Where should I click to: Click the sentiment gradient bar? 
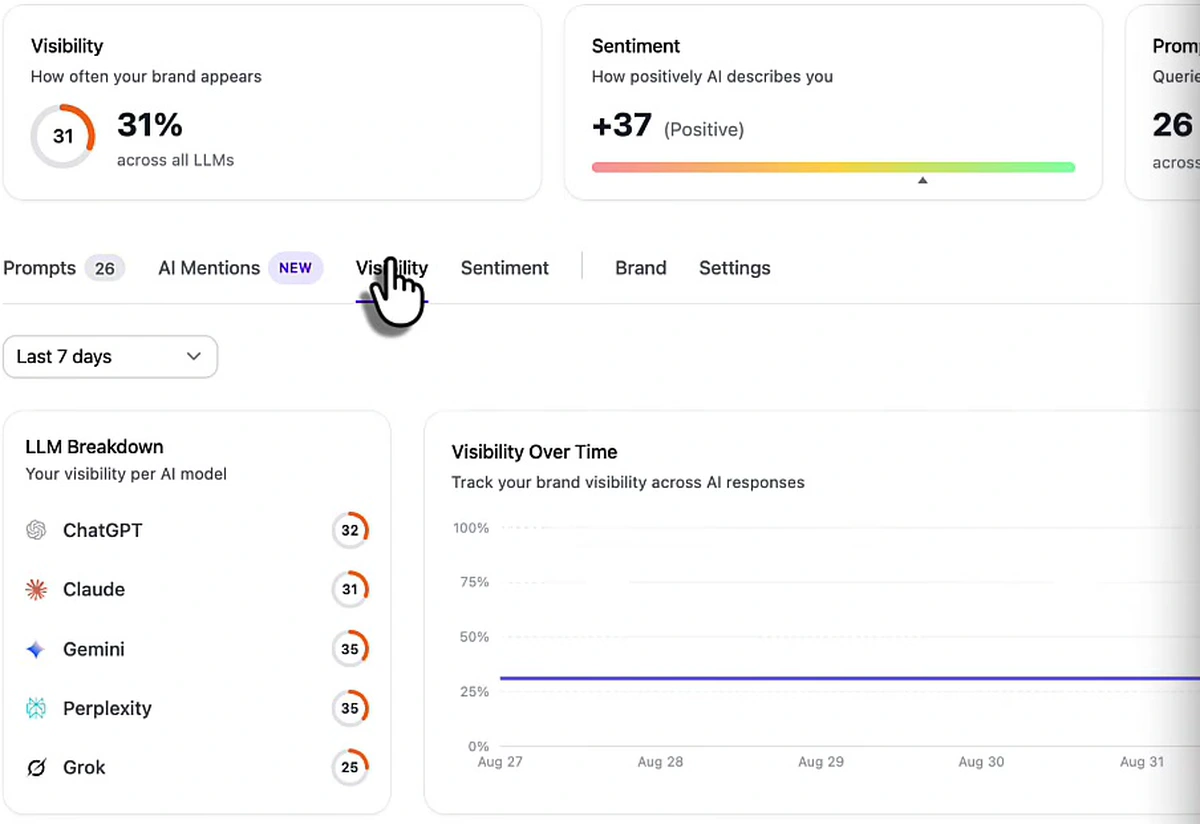point(833,167)
